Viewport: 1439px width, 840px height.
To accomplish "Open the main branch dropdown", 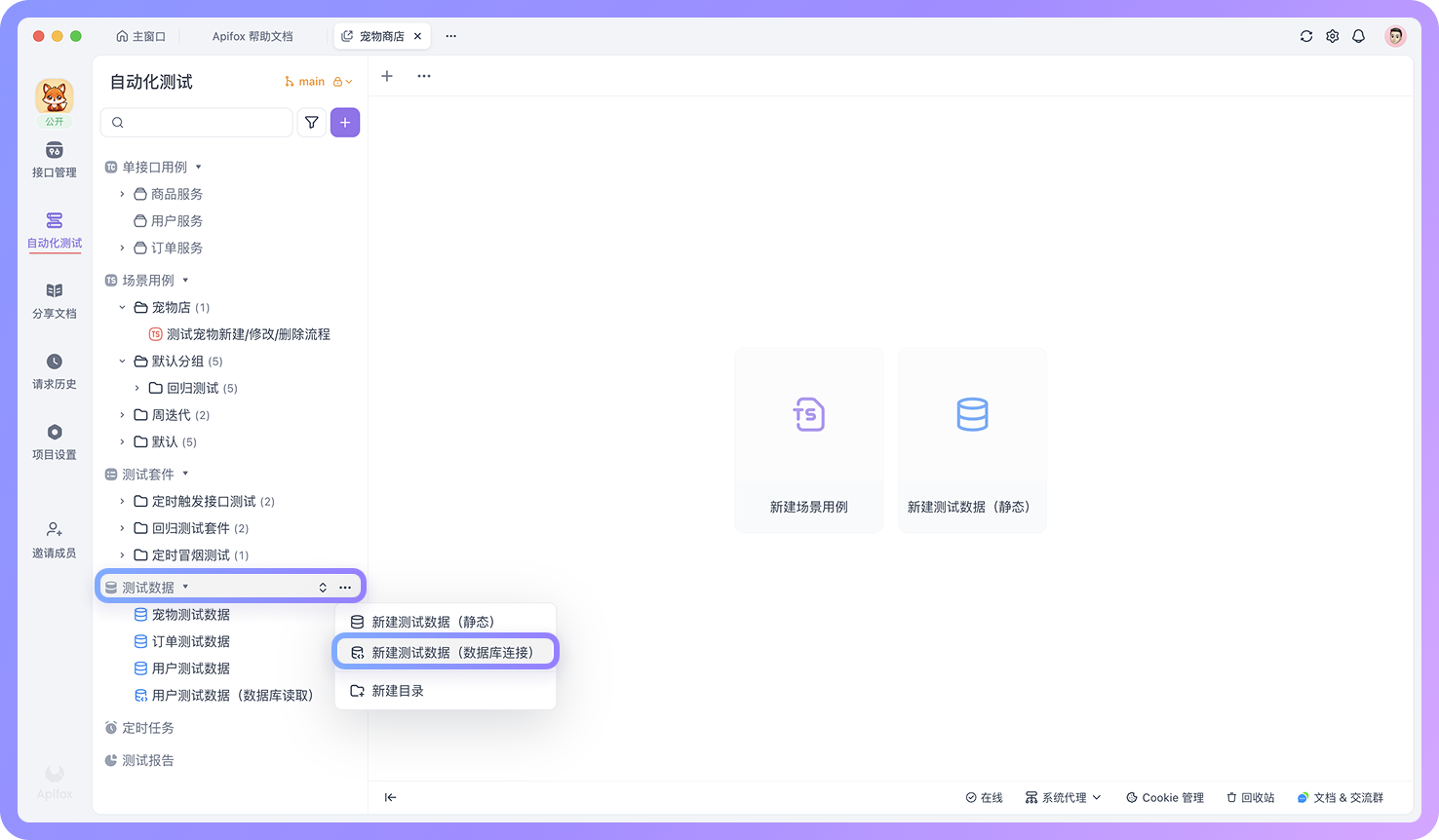I will point(318,82).
